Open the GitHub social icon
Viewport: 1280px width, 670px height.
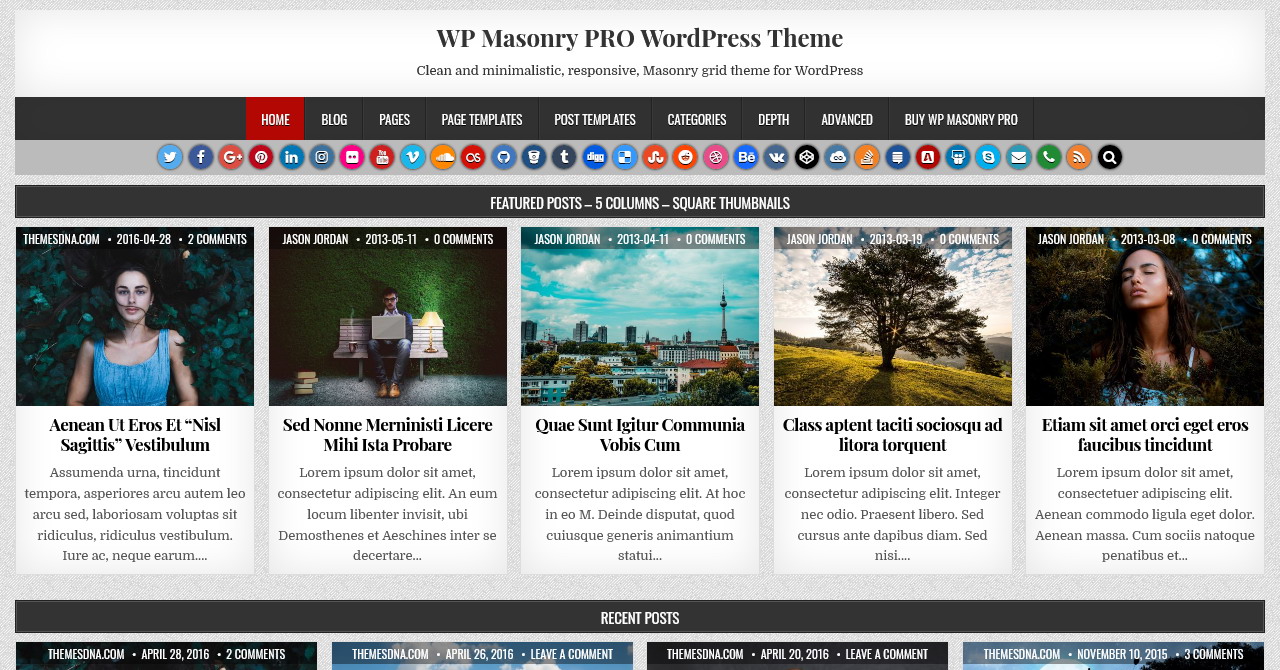point(504,157)
